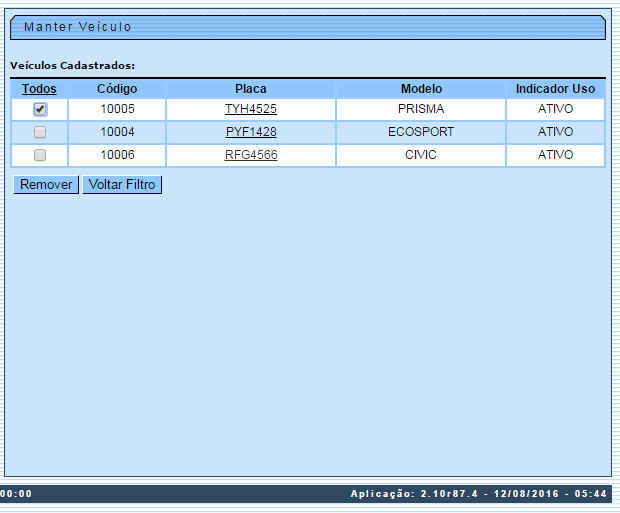Click the code cell 10005

tap(117, 109)
